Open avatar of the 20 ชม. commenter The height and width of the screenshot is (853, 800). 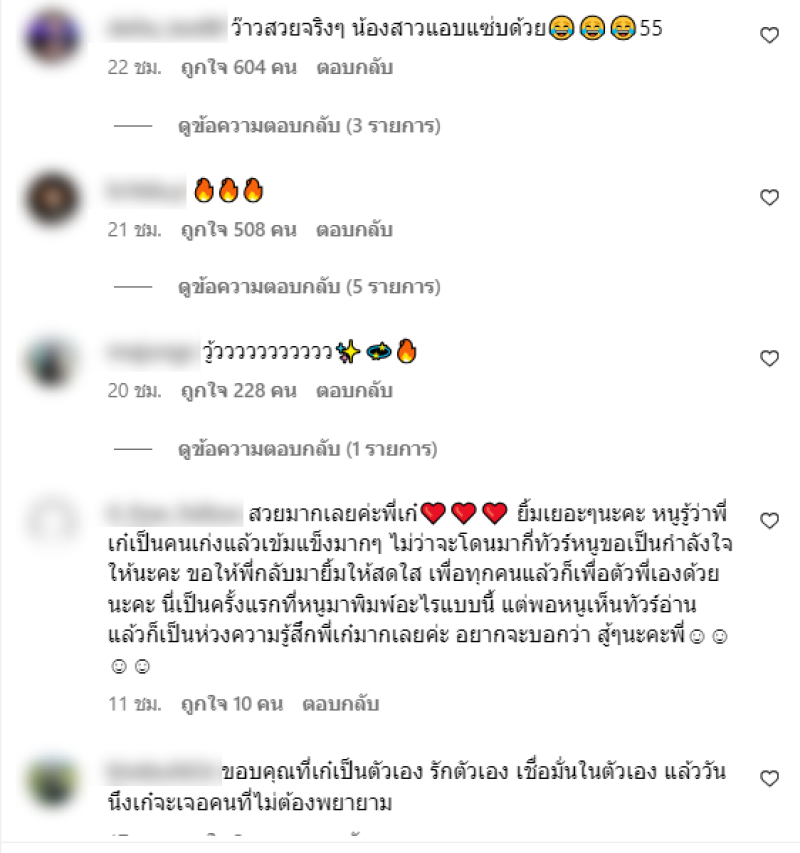click(53, 360)
